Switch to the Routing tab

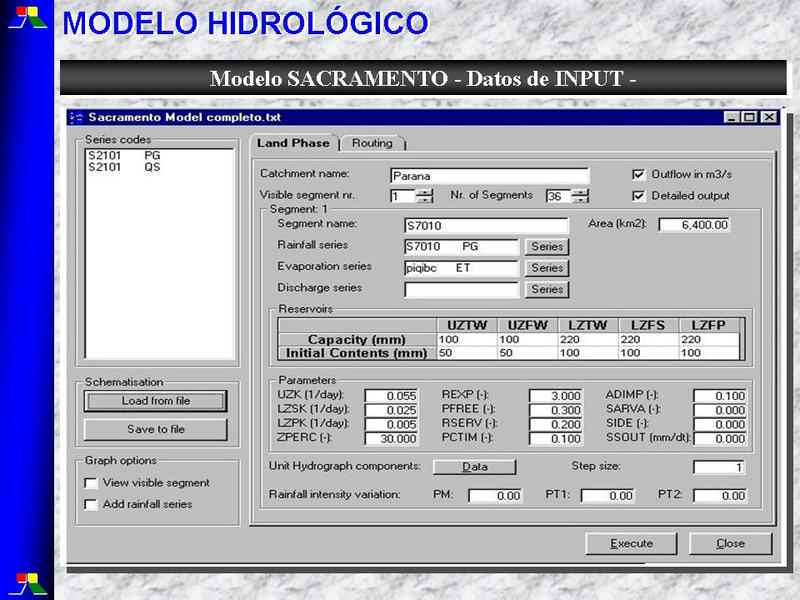(372, 143)
